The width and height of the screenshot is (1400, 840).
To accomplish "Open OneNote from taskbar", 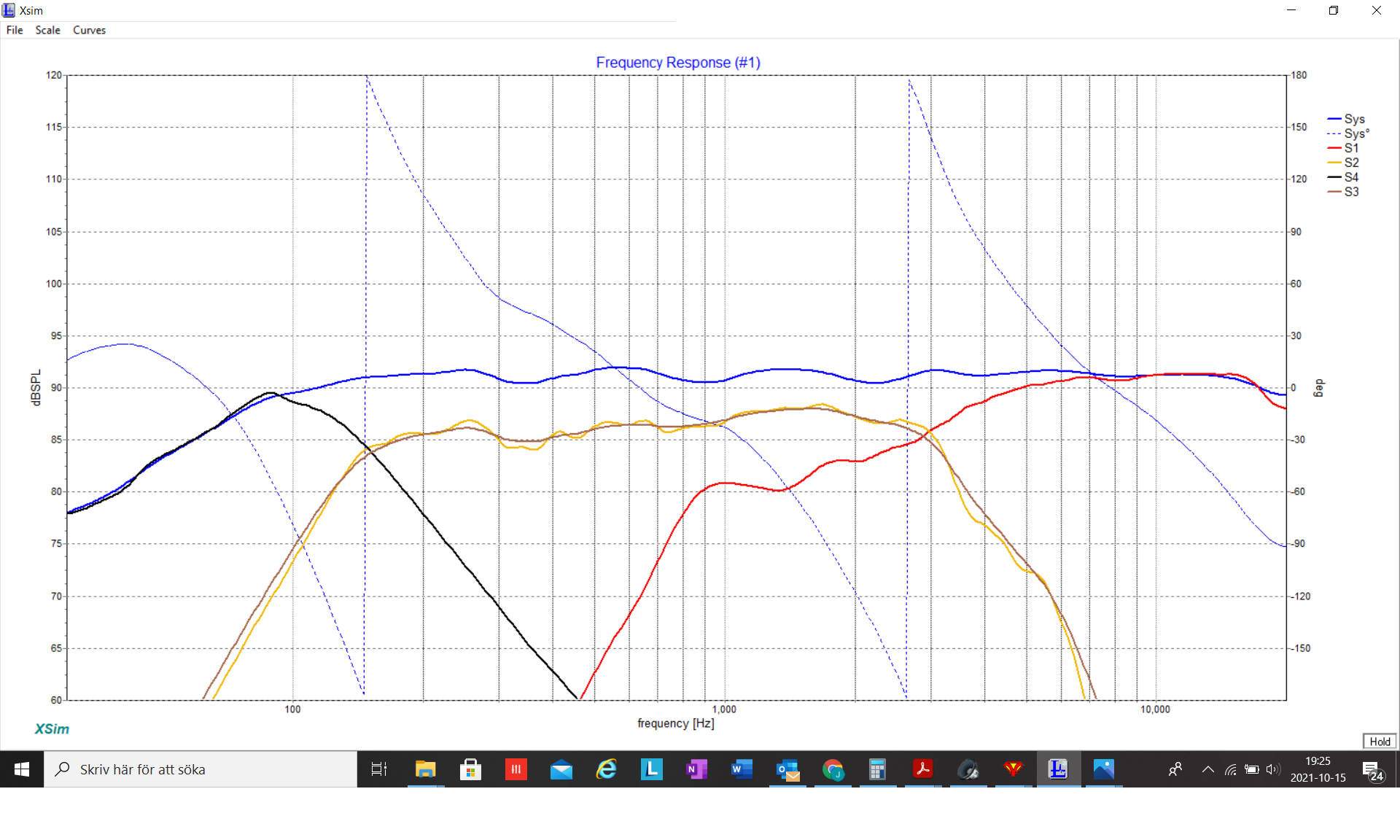I will pyautogui.click(x=697, y=769).
